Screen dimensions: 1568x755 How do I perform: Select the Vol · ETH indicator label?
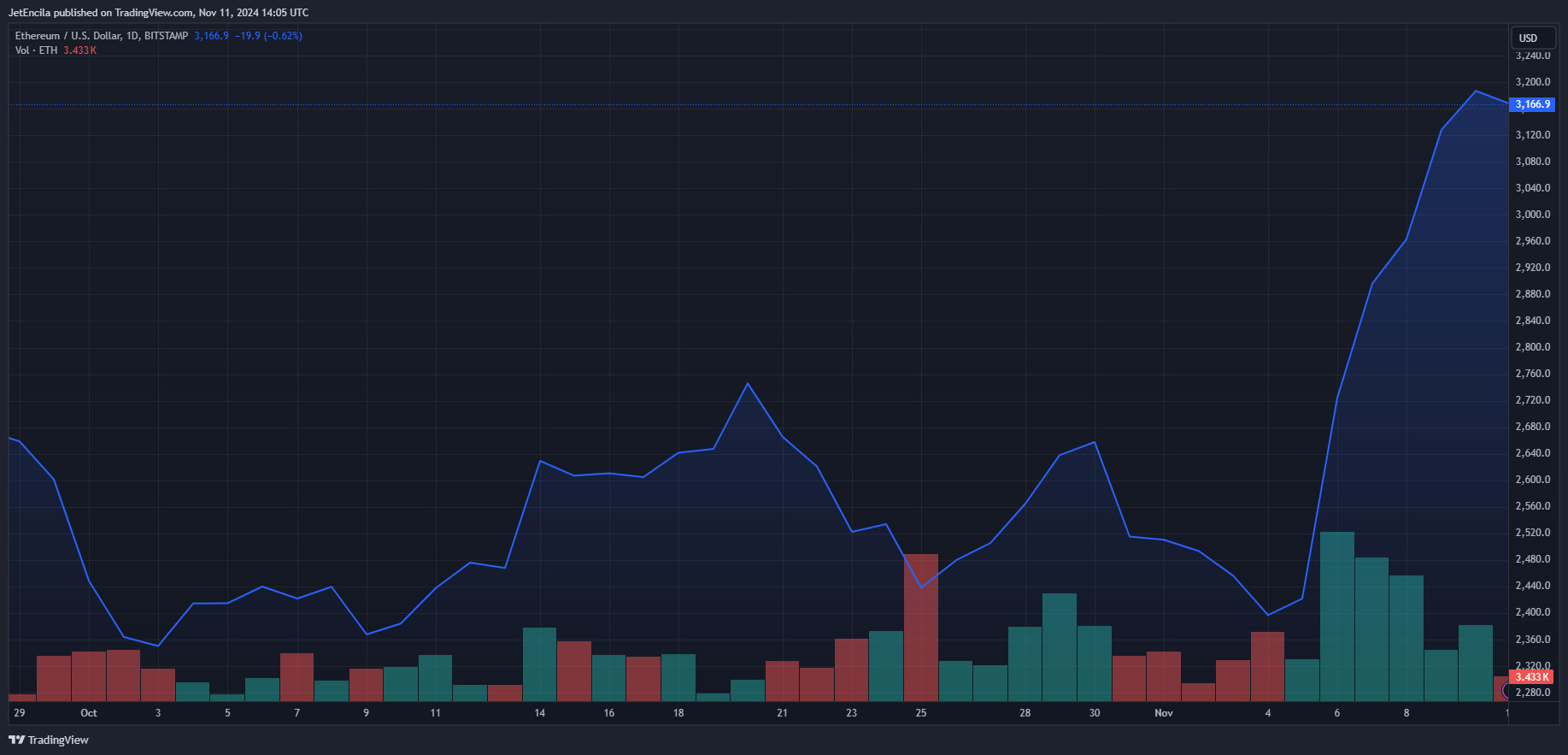[x=36, y=50]
